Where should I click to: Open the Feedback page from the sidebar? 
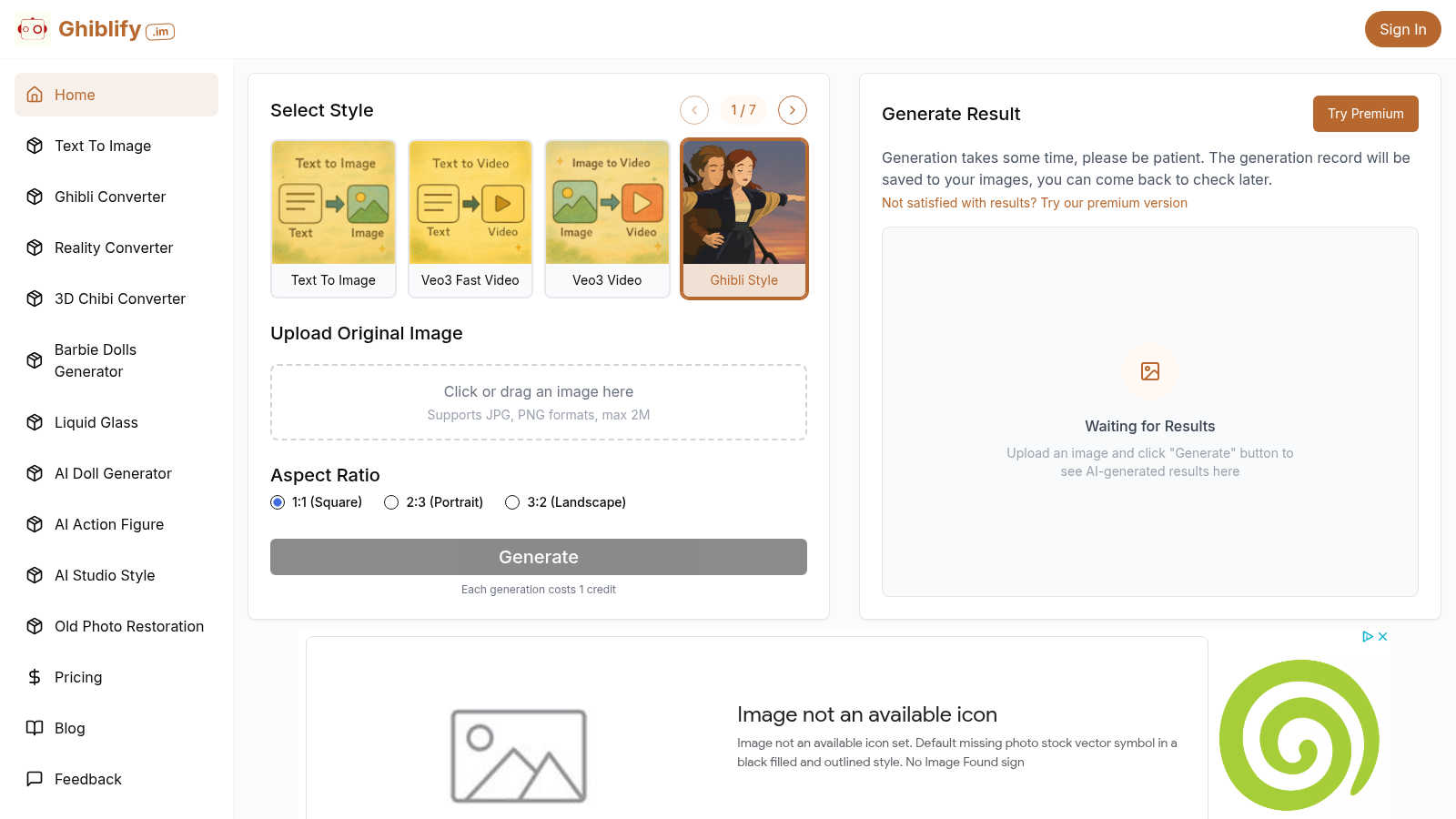(x=87, y=779)
